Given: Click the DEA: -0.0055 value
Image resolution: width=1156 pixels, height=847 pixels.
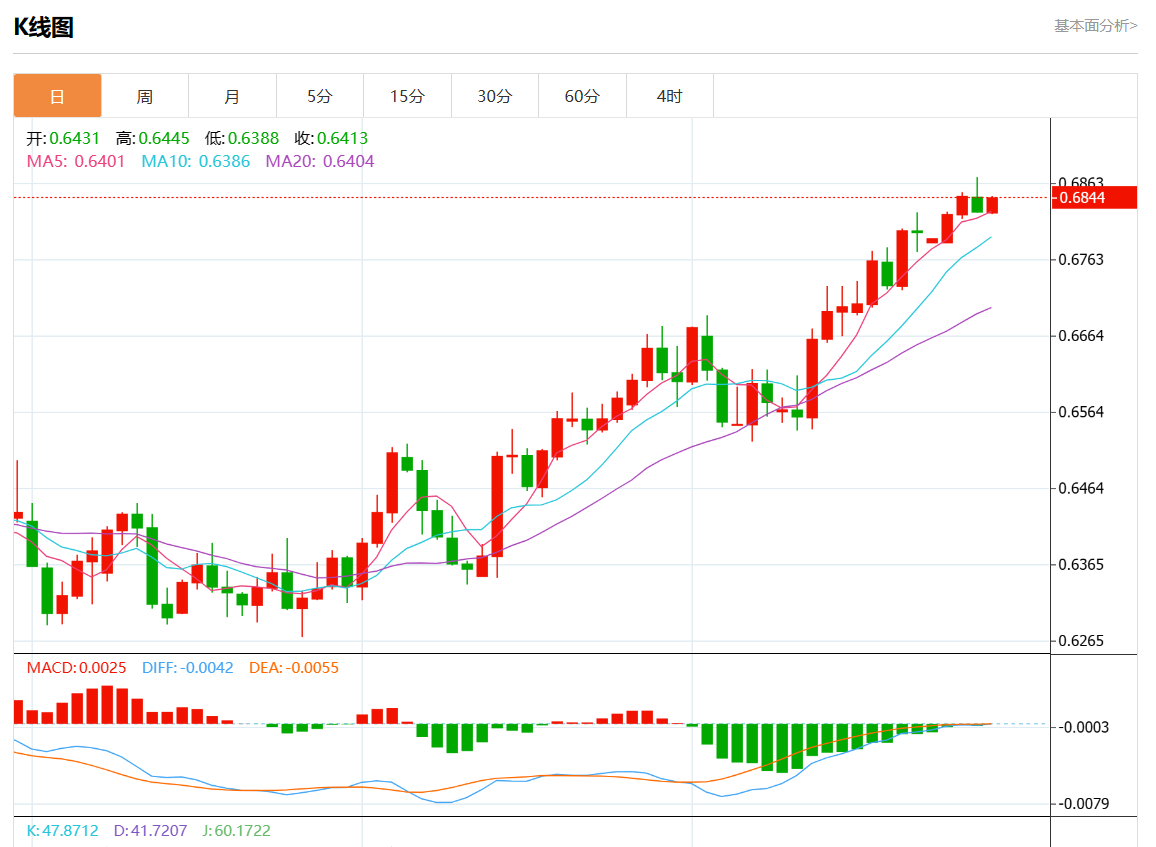Looking at the screenshot, I should click(294, 668).
